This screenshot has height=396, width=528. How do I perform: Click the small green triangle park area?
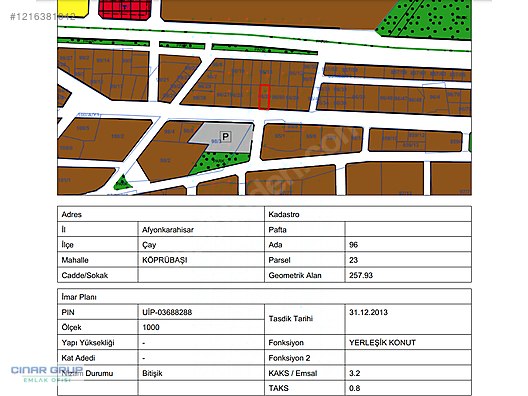tap(123, 183)
